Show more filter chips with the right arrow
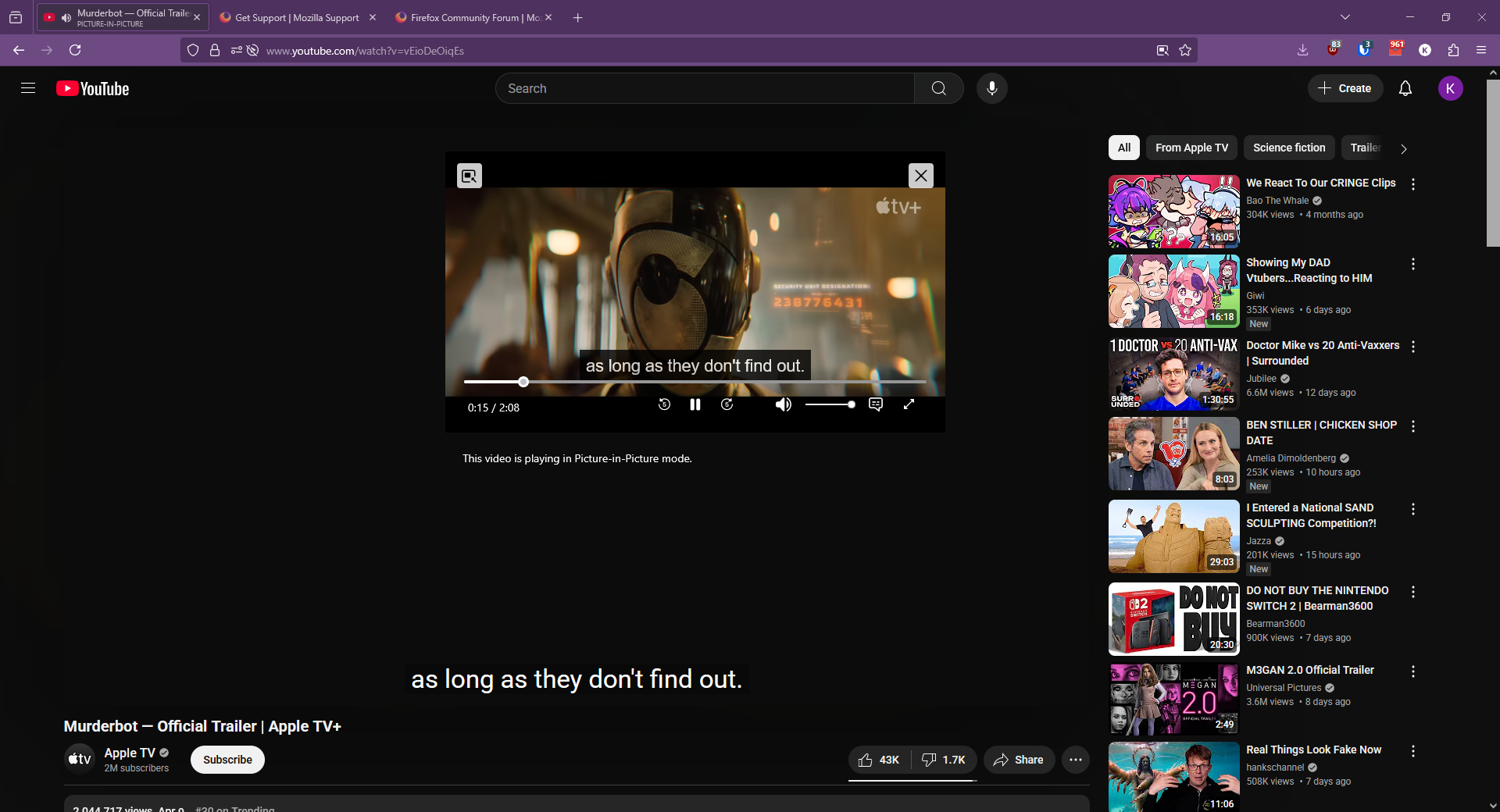Screen dimensions: 1500x812 tap(1403, 148)
